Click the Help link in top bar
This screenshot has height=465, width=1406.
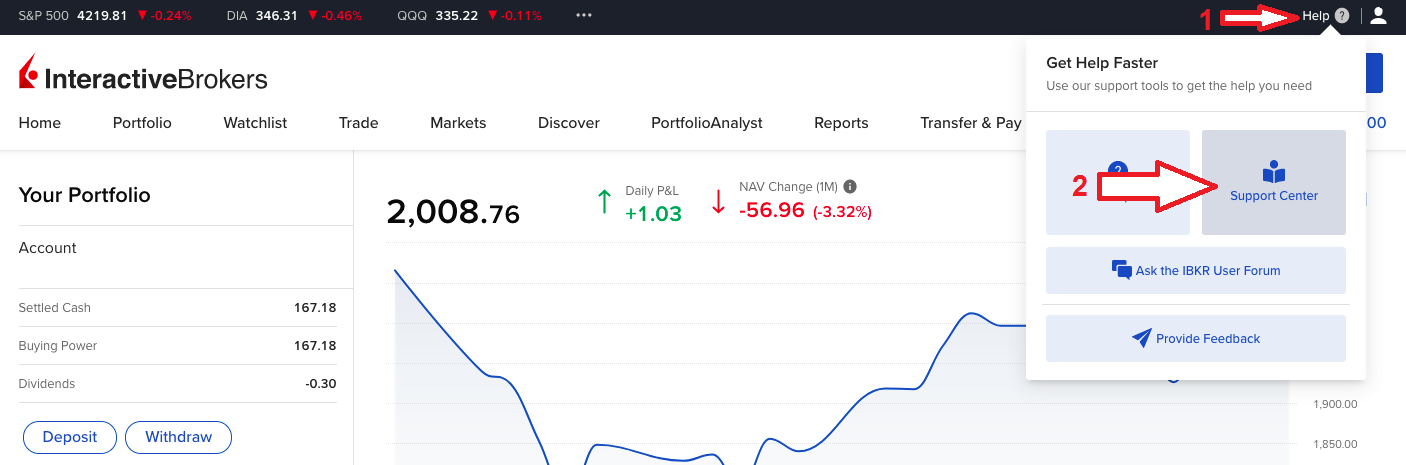tap(1316, 16)
